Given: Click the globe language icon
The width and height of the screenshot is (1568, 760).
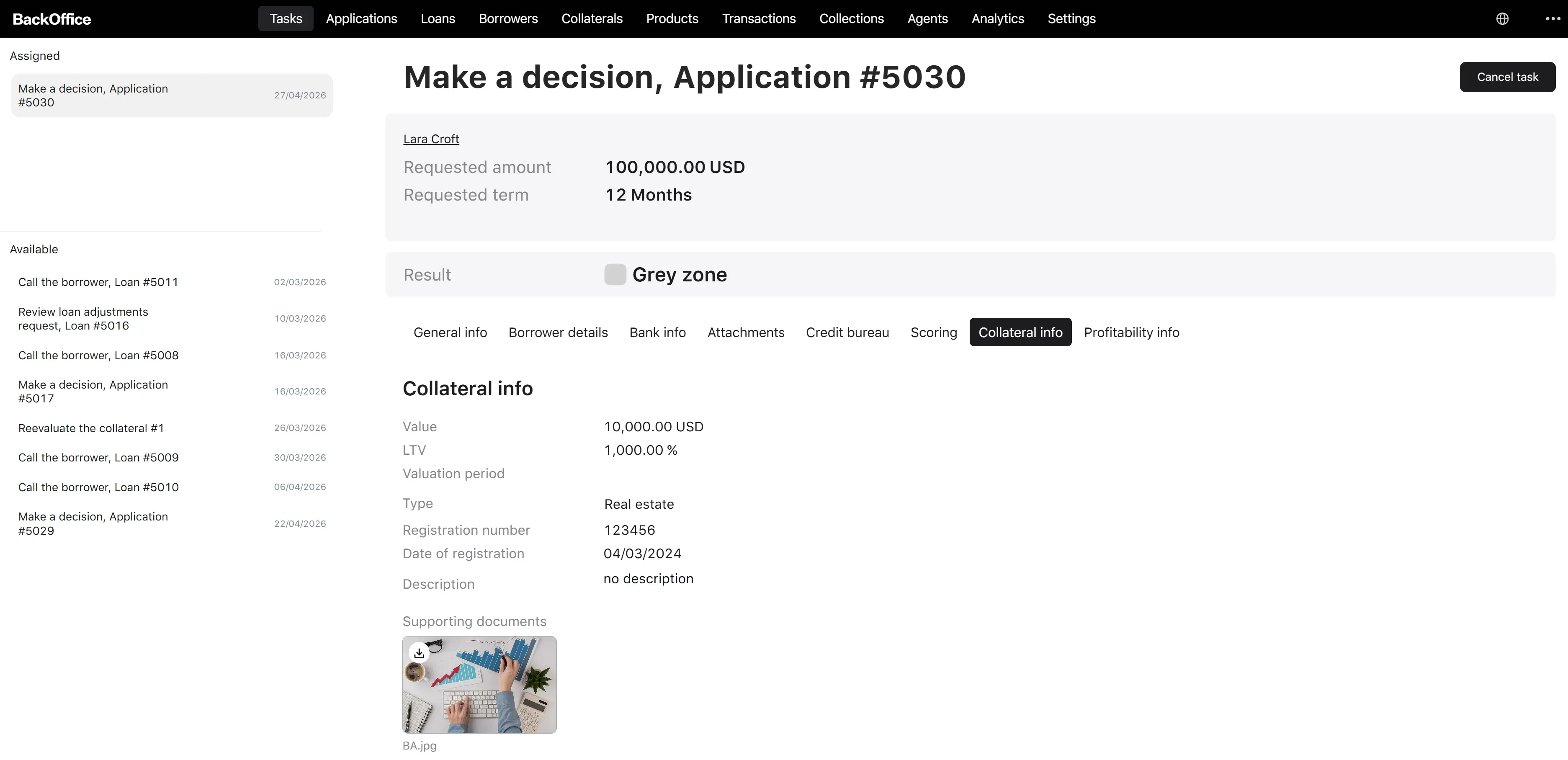Looking at the screenshot, I should pyautogui.click(x=1502, y=19).
